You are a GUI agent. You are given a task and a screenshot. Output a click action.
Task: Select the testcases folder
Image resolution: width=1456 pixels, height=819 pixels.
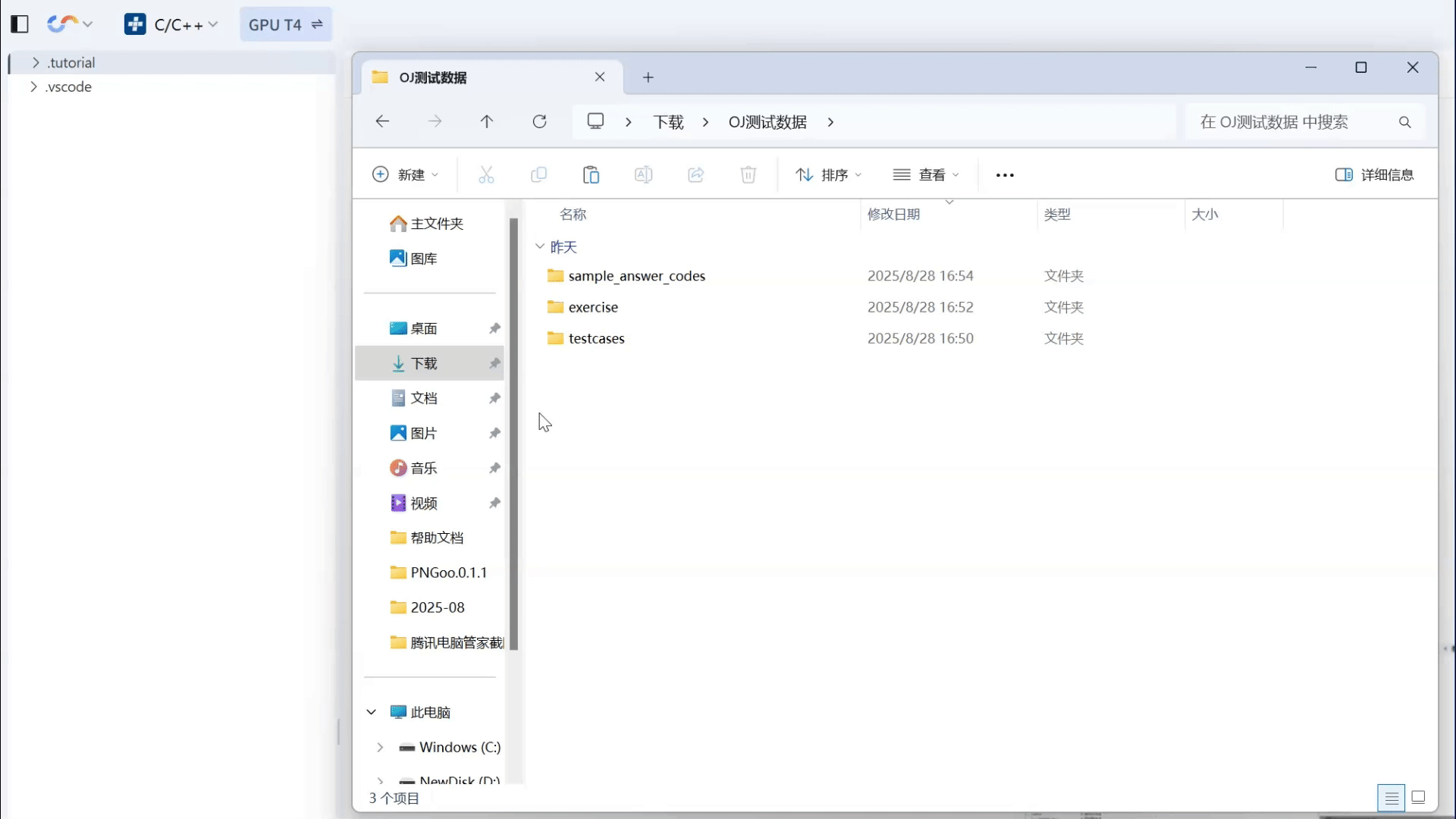(x=596, y=338)
